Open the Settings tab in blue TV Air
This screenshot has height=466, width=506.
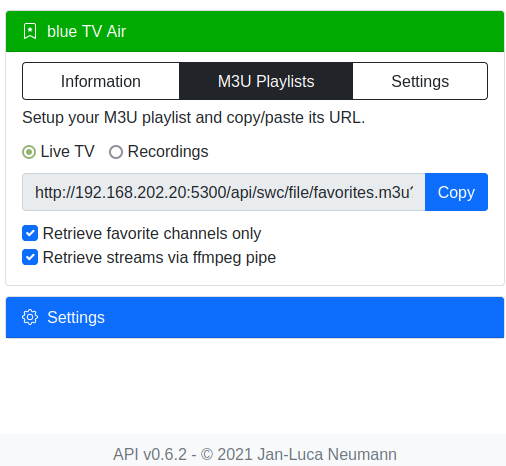(x=420, y=81)
